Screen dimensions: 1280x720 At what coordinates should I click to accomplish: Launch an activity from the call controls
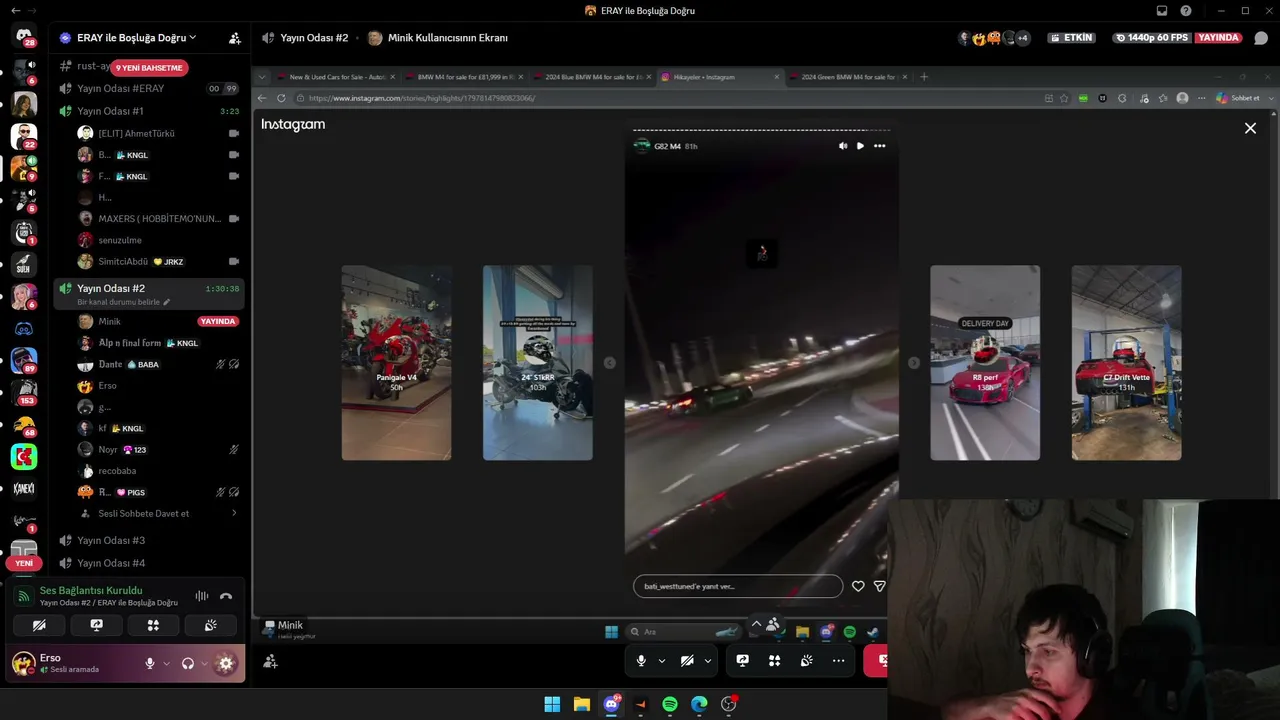point(774,660)
